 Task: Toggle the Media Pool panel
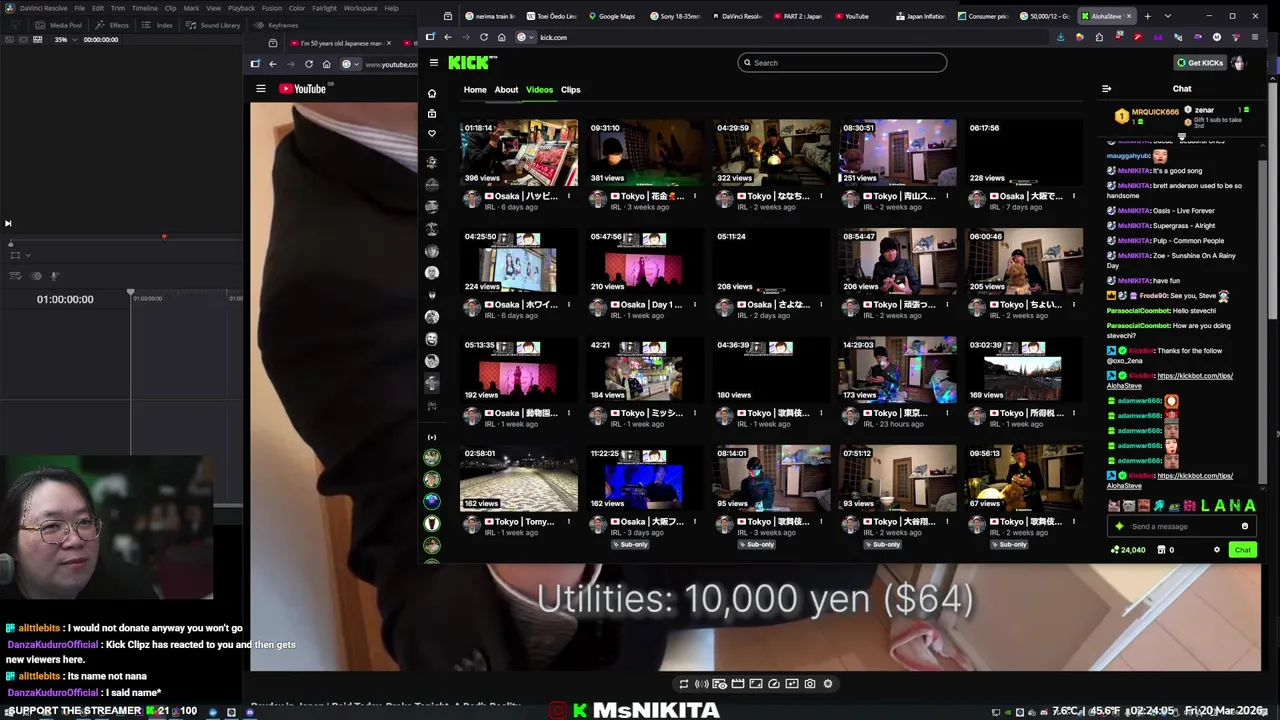click(x=59, y=25)
